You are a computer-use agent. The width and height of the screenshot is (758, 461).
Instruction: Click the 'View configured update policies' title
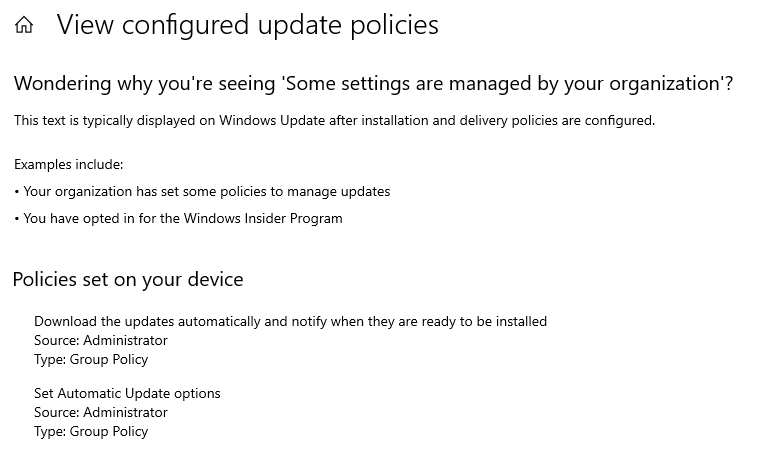click(x=248, y=25)
